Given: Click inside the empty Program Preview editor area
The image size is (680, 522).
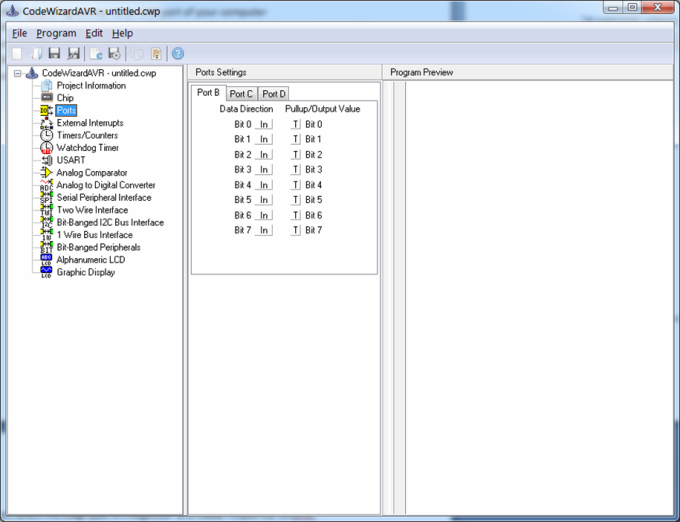Looking at the screenshot, I should point(539,297).
